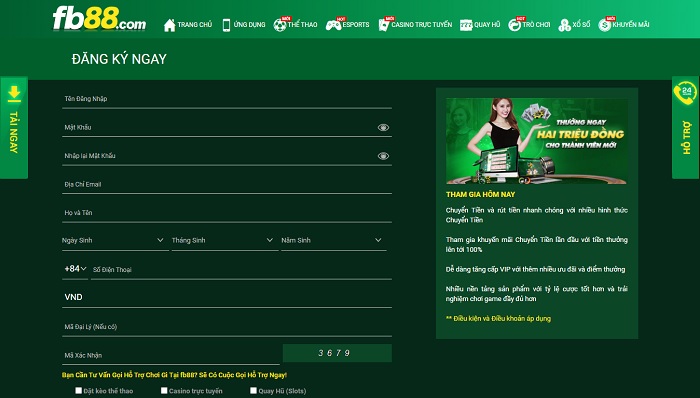
Task: Click the home icon beside Trang Chủ
Action: 169,25
